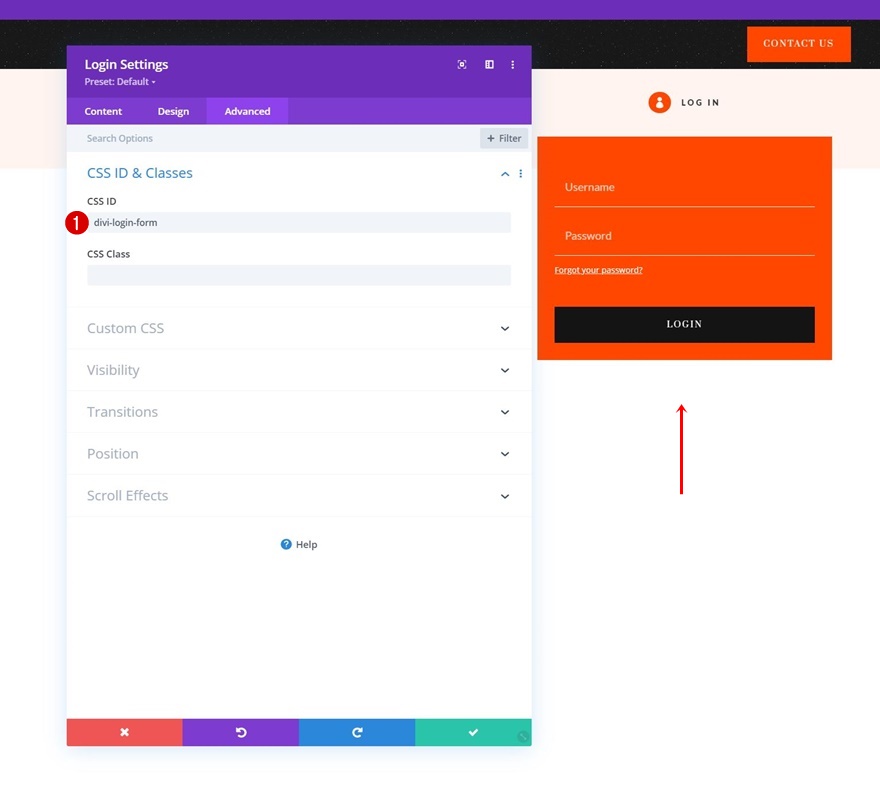Click the black Login button
This screenshot has height=797, width=880.
(684, 324)
